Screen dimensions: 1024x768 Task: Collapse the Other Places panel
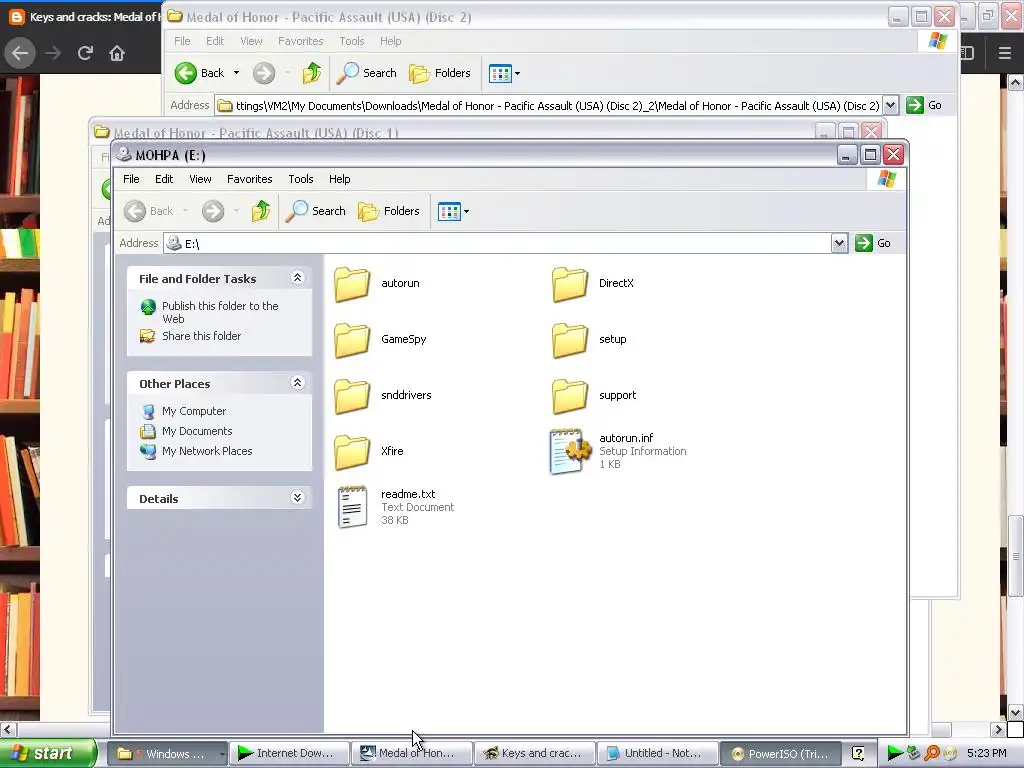pos(297,383)
